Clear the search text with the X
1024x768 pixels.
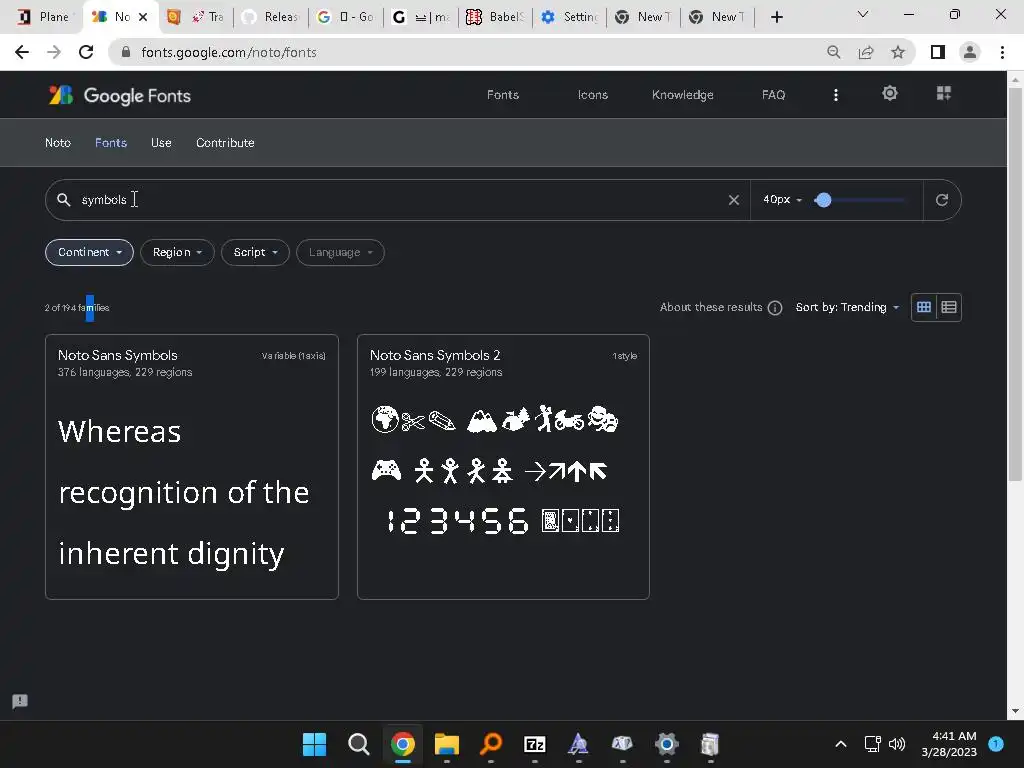734,200
